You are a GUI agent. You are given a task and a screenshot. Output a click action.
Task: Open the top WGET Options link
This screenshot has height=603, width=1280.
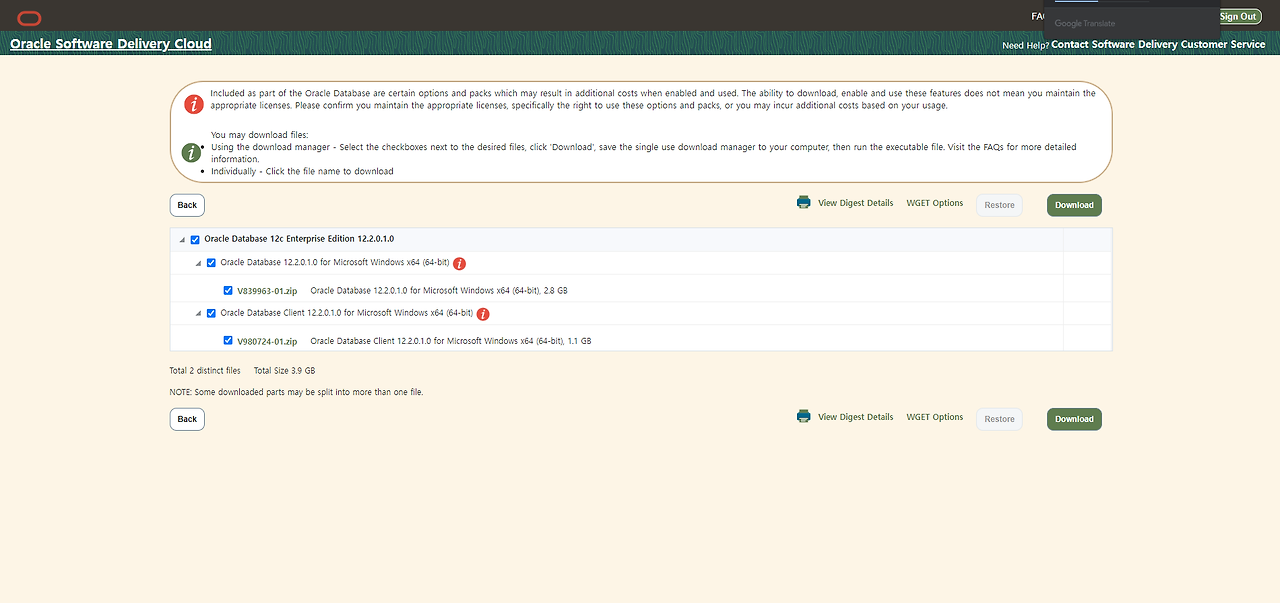[935, 203]
